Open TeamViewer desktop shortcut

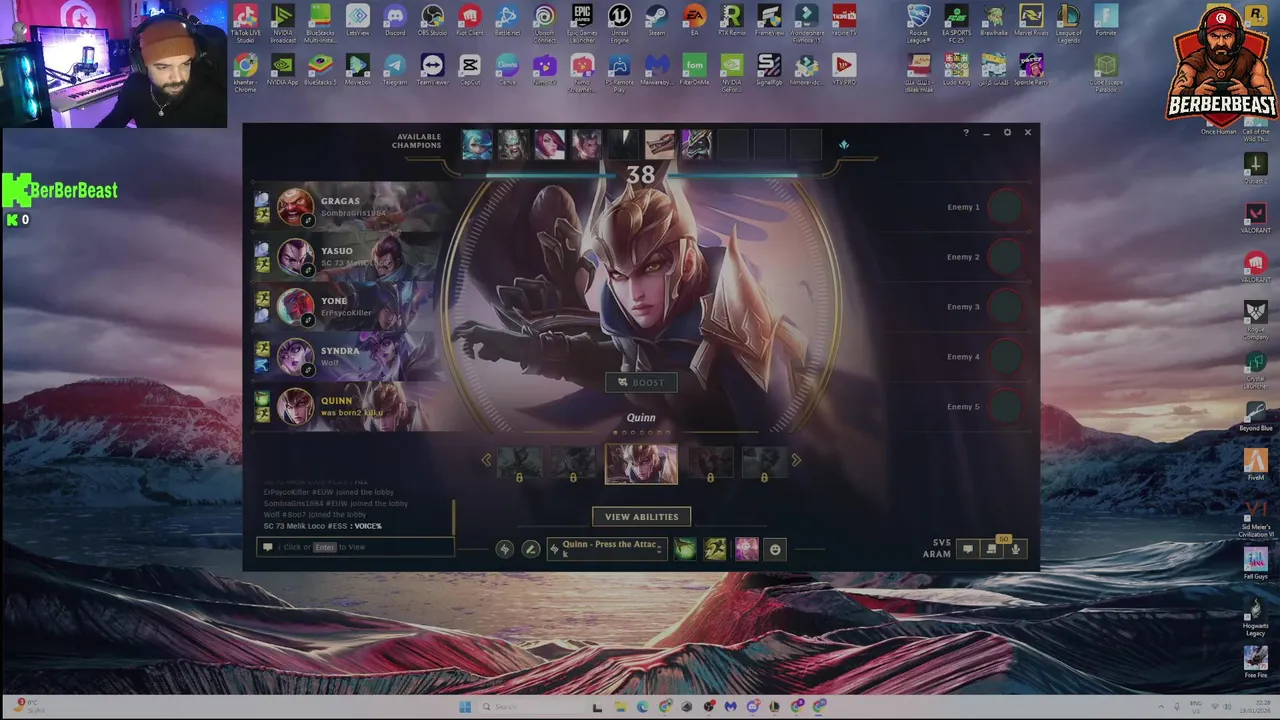(x=432, y=69)
